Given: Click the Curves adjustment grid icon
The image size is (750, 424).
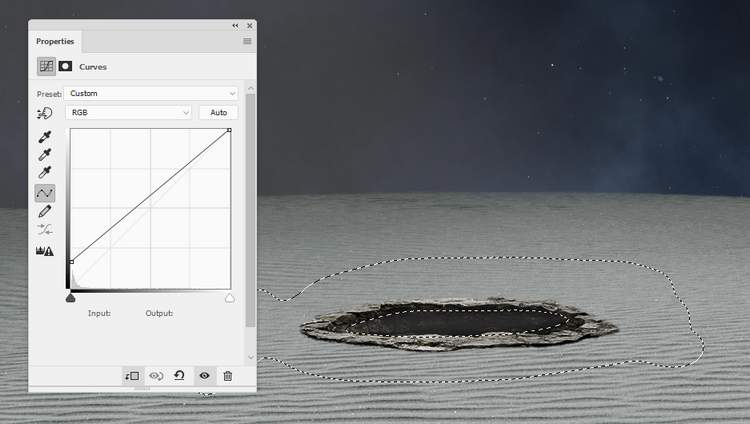Looking at the screenshot, I should coord(46,66).
